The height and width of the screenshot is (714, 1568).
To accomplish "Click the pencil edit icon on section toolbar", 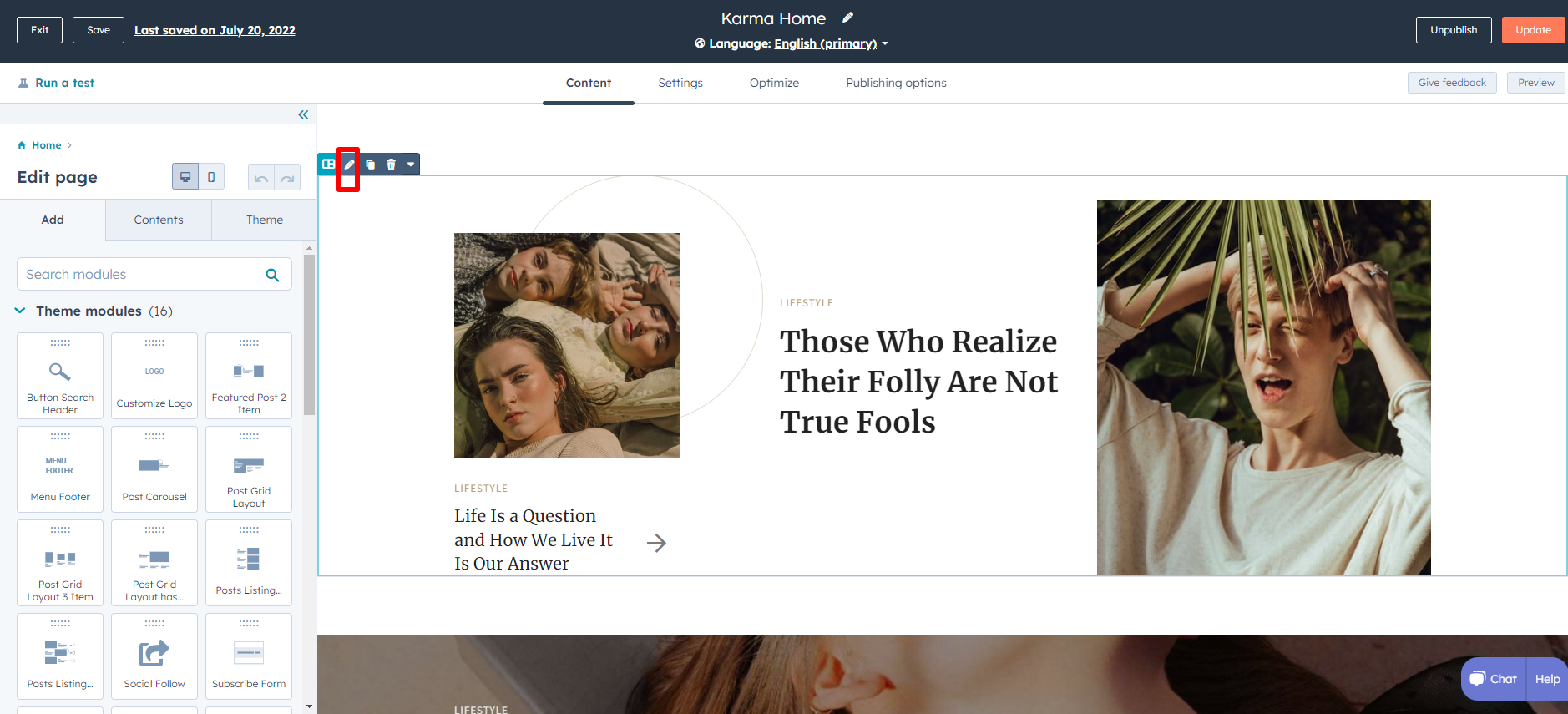I will 349,165.
